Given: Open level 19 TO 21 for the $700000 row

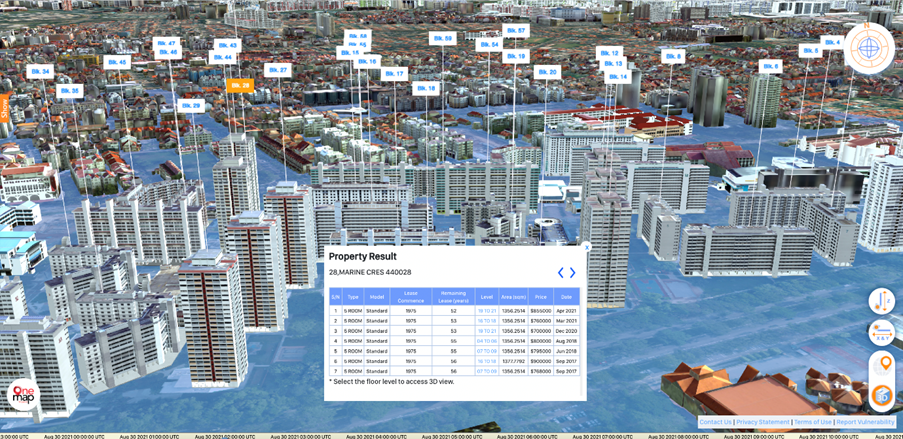Looking at the screenshot, I should click(487, 331).
